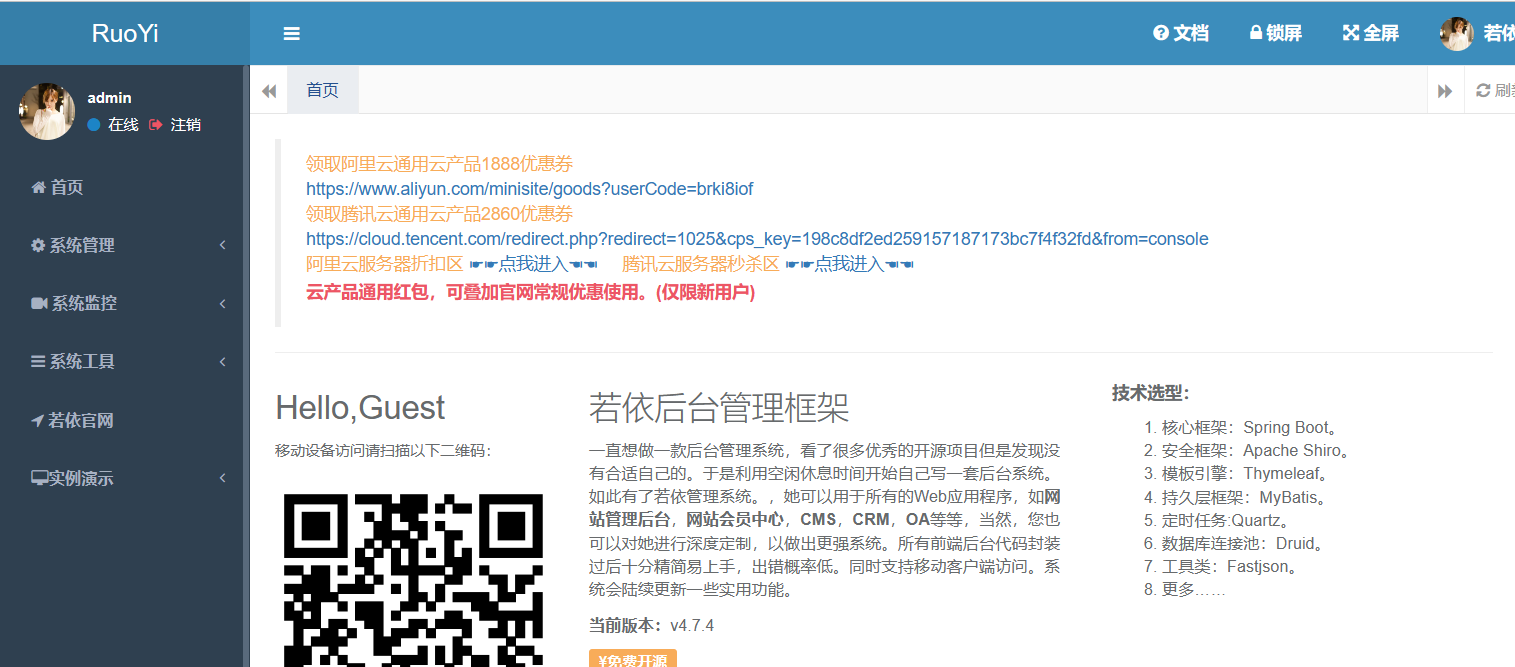This screenshot has height=667, width=1515.
Task: Expand the 系统监控 menu chevron
Action: [222, 303]
